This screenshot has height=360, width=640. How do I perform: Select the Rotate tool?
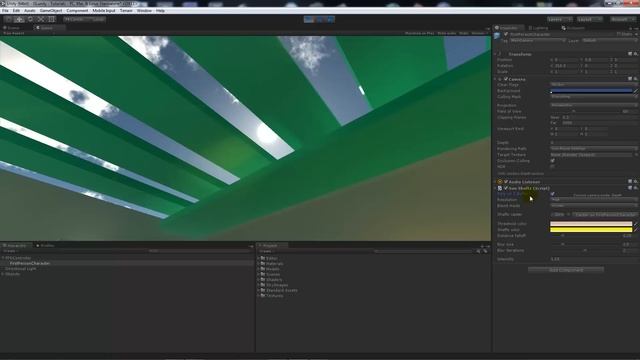[30, 19]
